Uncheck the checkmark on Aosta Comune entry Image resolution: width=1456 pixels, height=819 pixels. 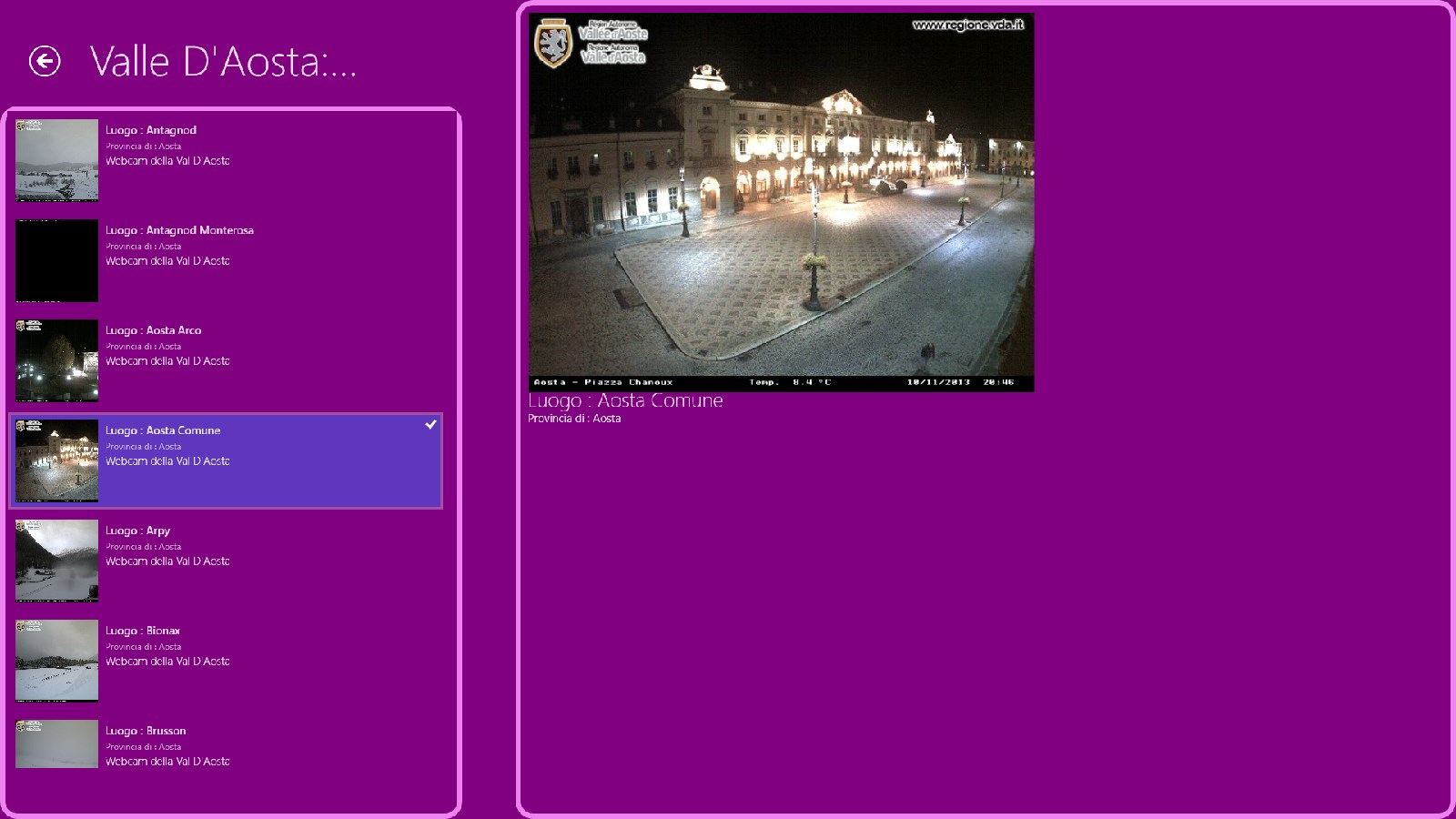(430, 423)
